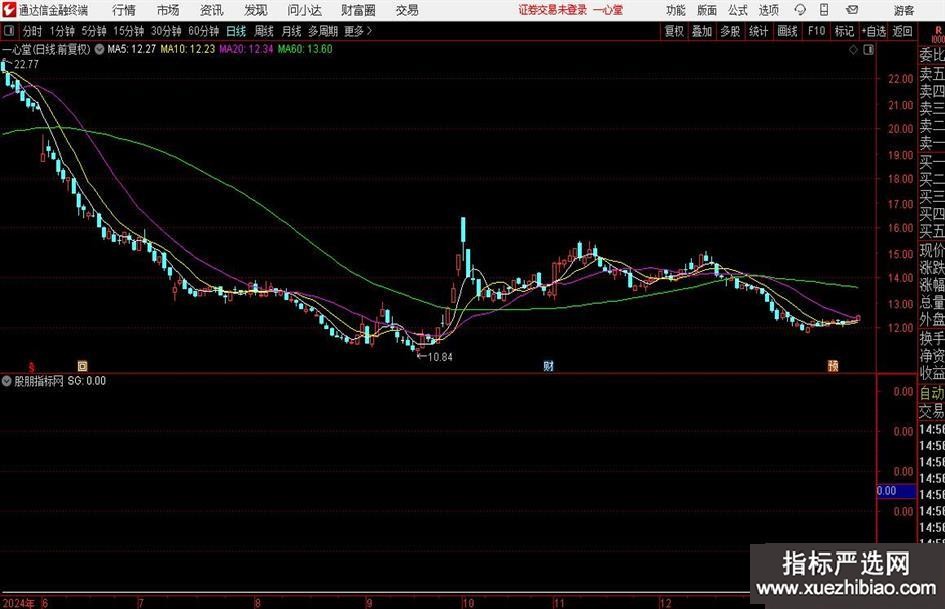Open the 版面 menu
Screen dimensions: 945x609
[707, 10]
